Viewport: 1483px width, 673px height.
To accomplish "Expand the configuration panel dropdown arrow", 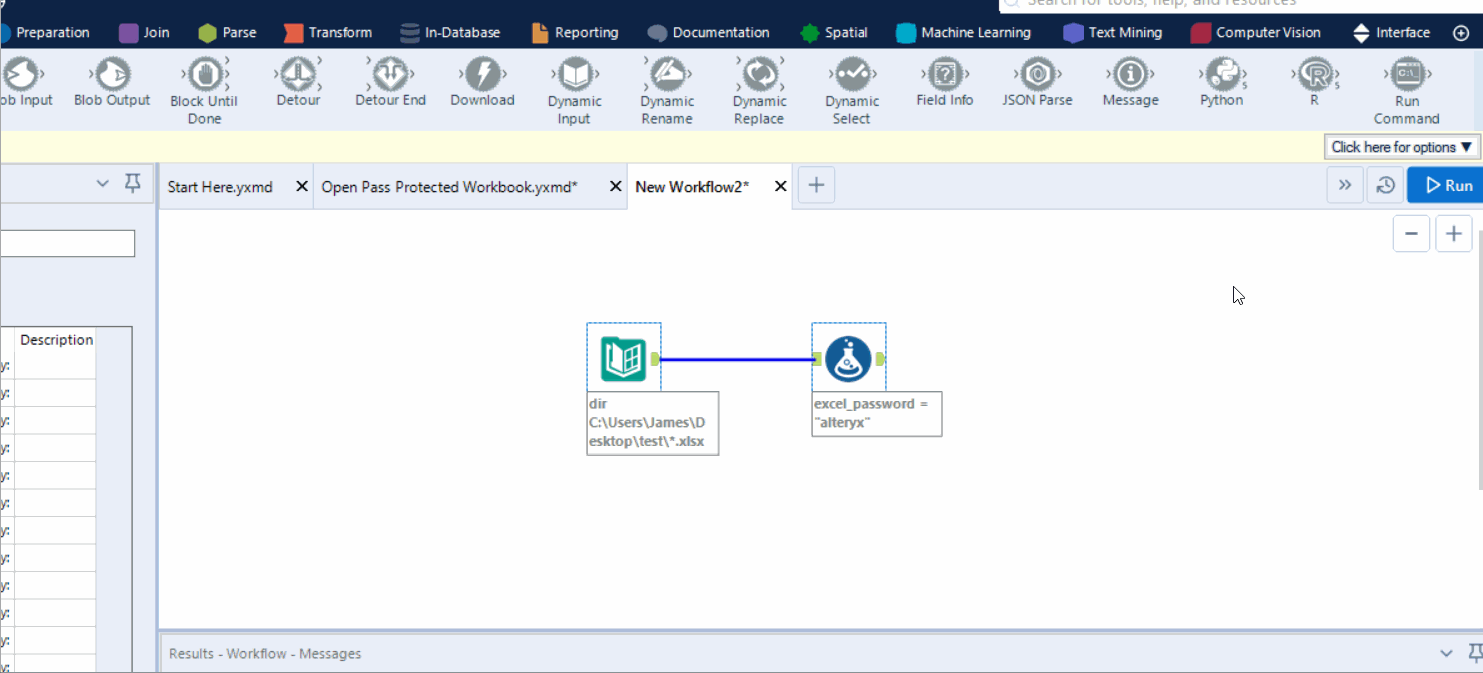I will click(102, 184).
